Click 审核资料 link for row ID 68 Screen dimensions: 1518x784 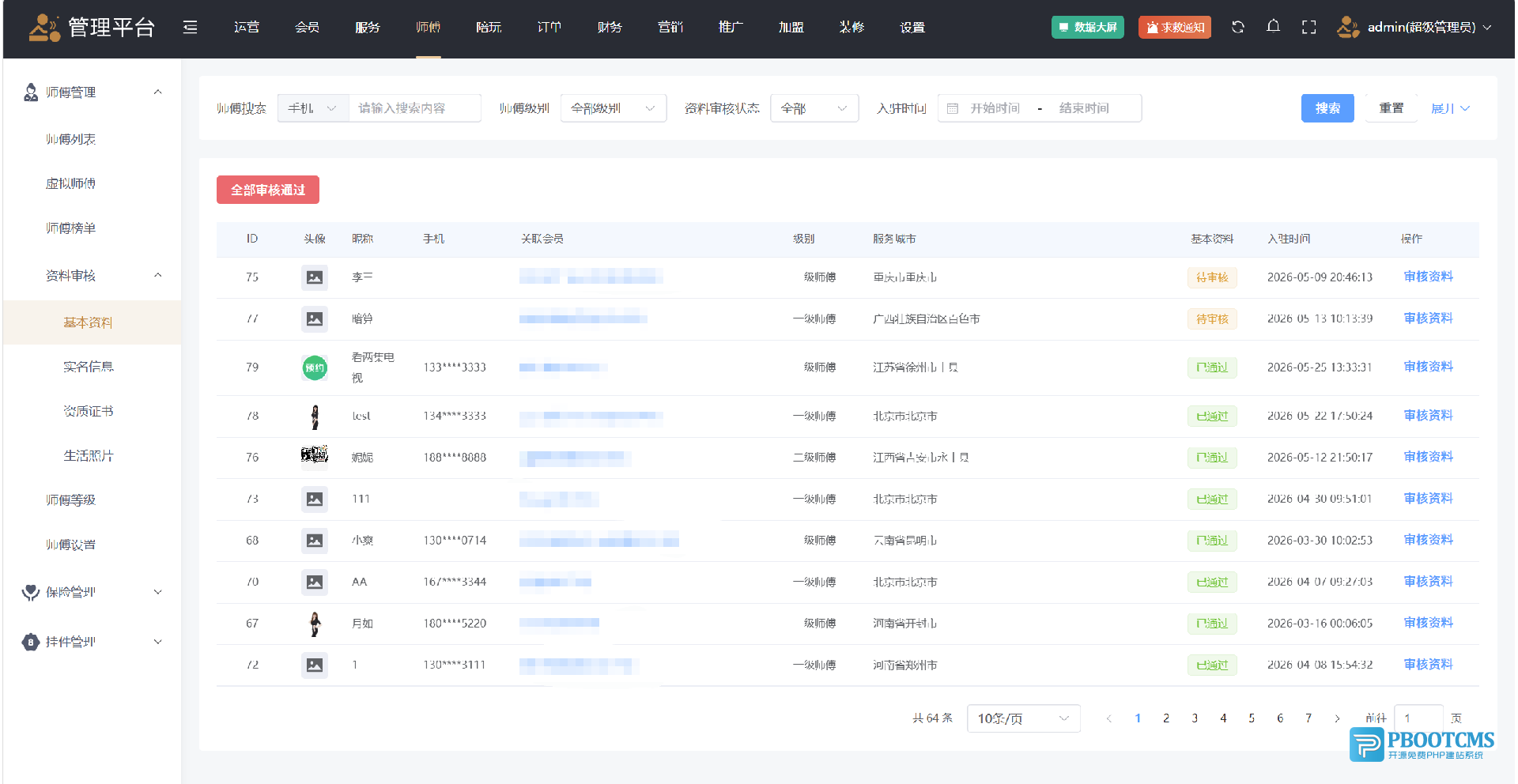click(1429, 540)
